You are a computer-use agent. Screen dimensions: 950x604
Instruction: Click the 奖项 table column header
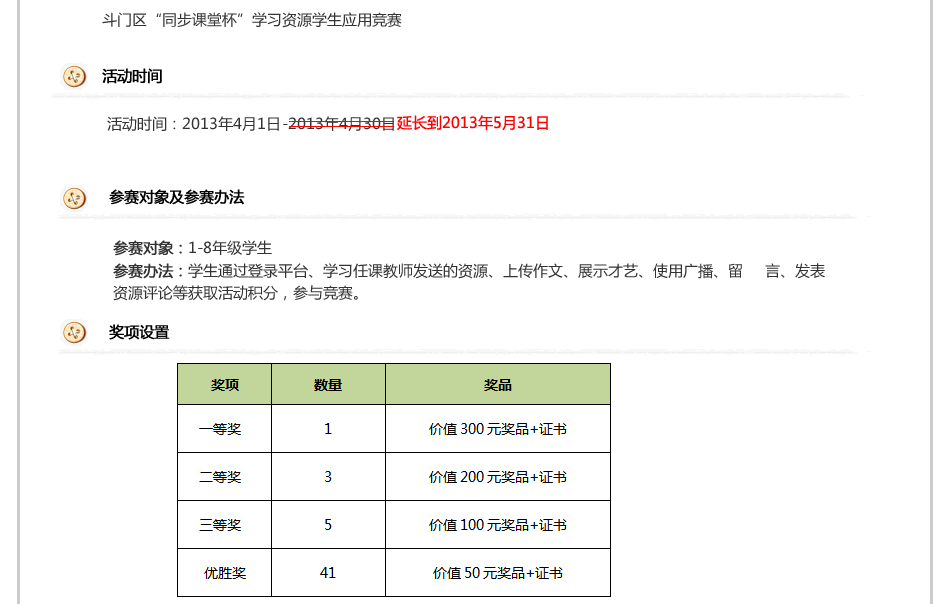tap(225, 385)
